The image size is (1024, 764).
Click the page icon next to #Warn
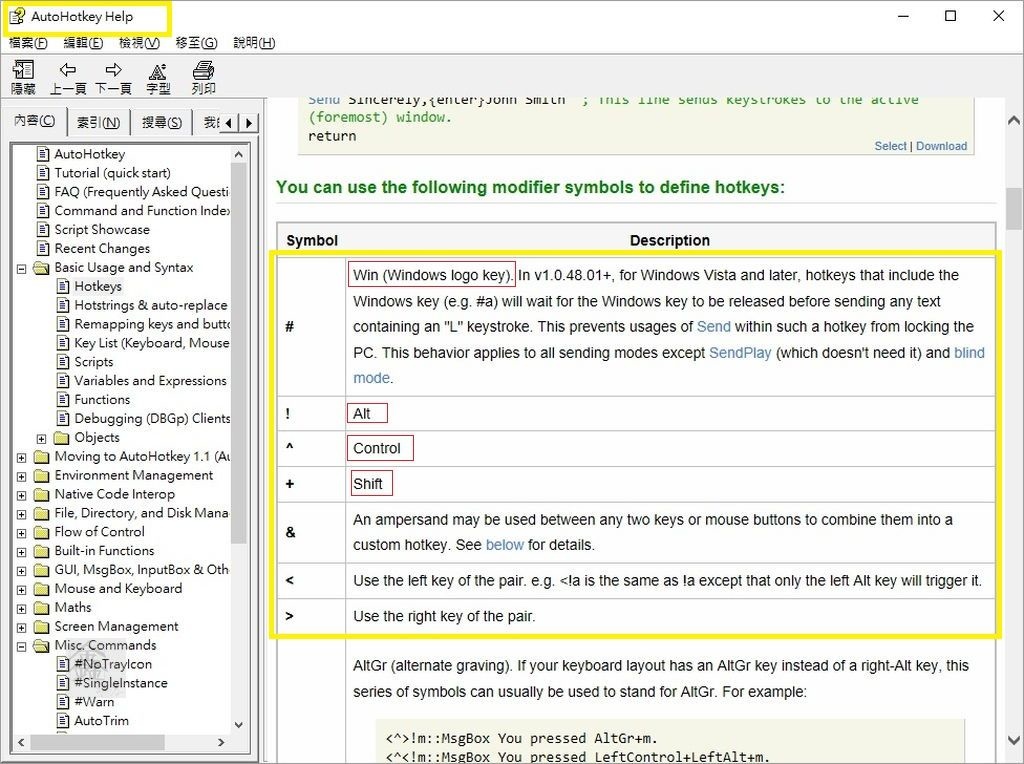63,702
